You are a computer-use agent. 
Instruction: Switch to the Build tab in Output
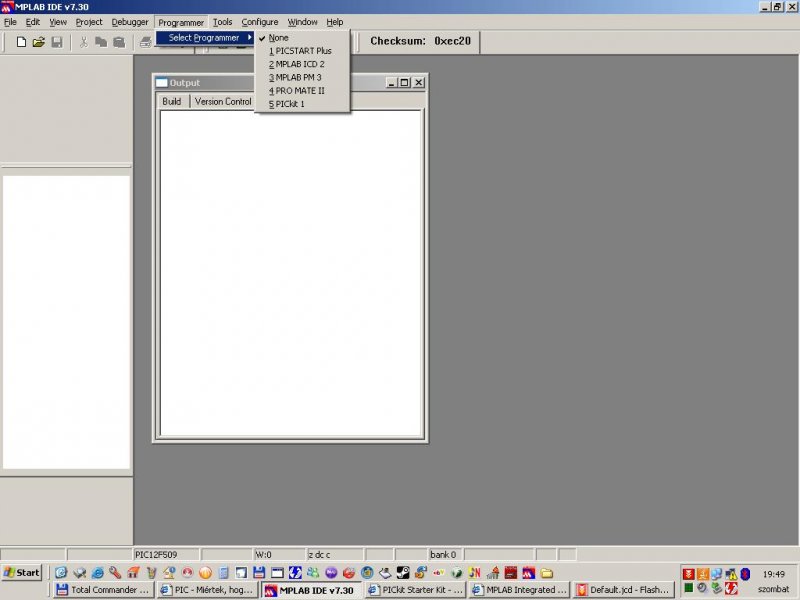(171, 102)
